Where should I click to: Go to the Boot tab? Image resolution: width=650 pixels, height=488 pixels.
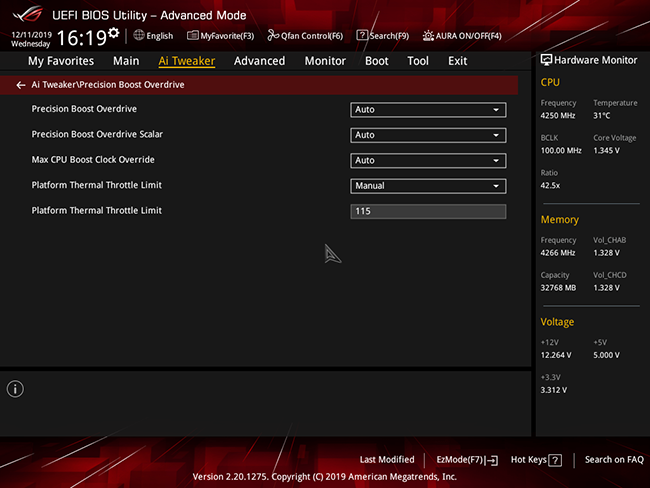click(376, 61)
